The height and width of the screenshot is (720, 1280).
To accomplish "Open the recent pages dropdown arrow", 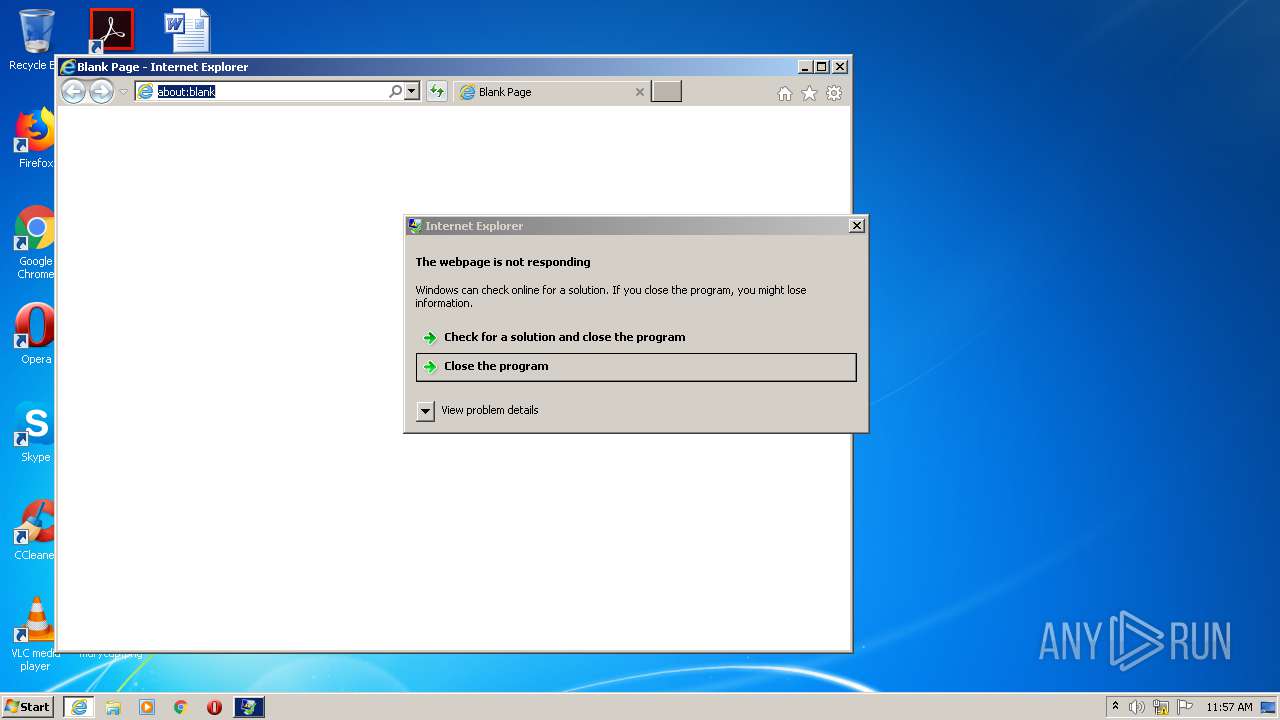I will point(124,92).
